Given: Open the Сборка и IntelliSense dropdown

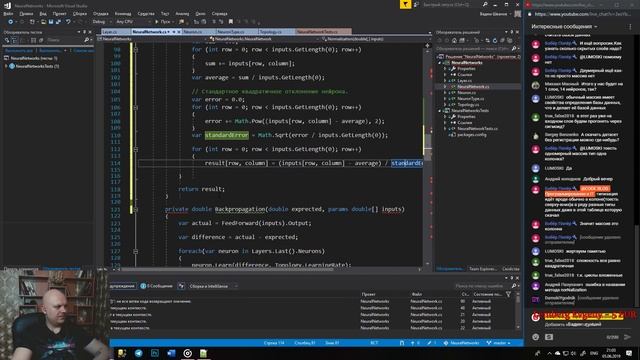Looking at the screenshot, I should [213, 286].
